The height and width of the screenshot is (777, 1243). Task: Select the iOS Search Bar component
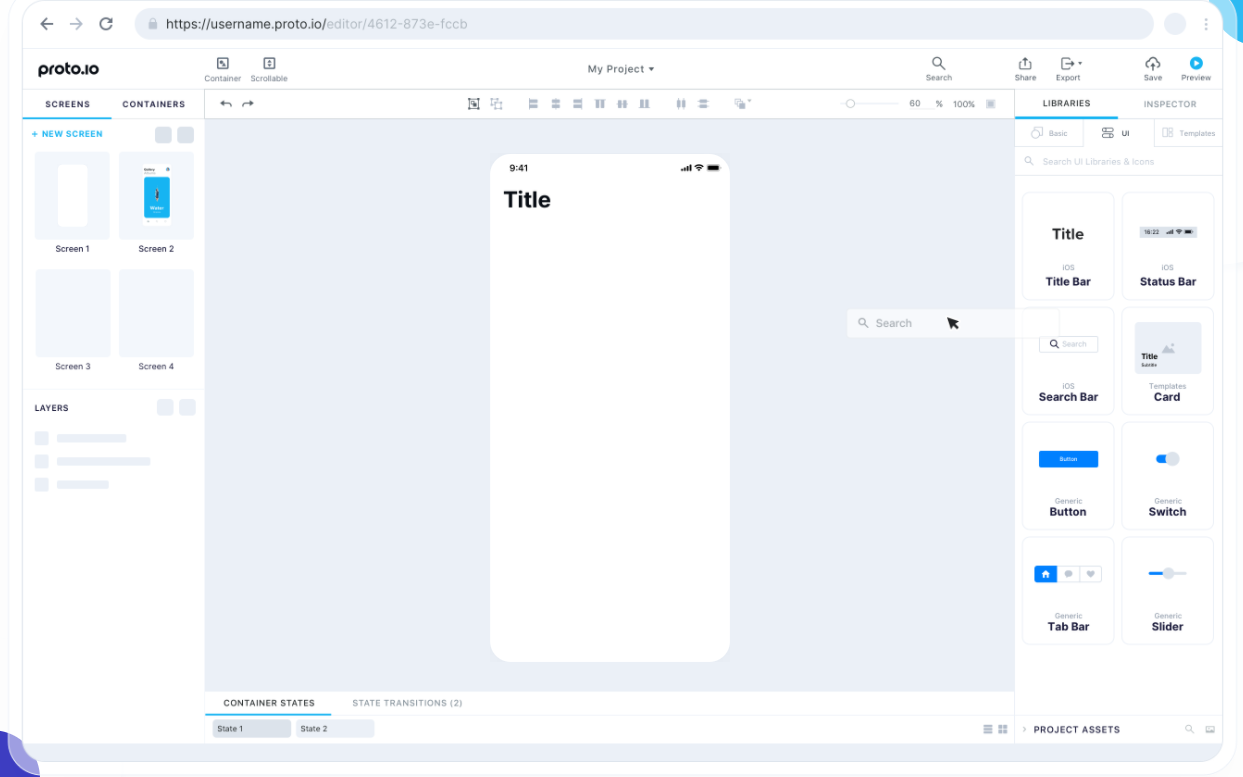[x=1068, y=361]
